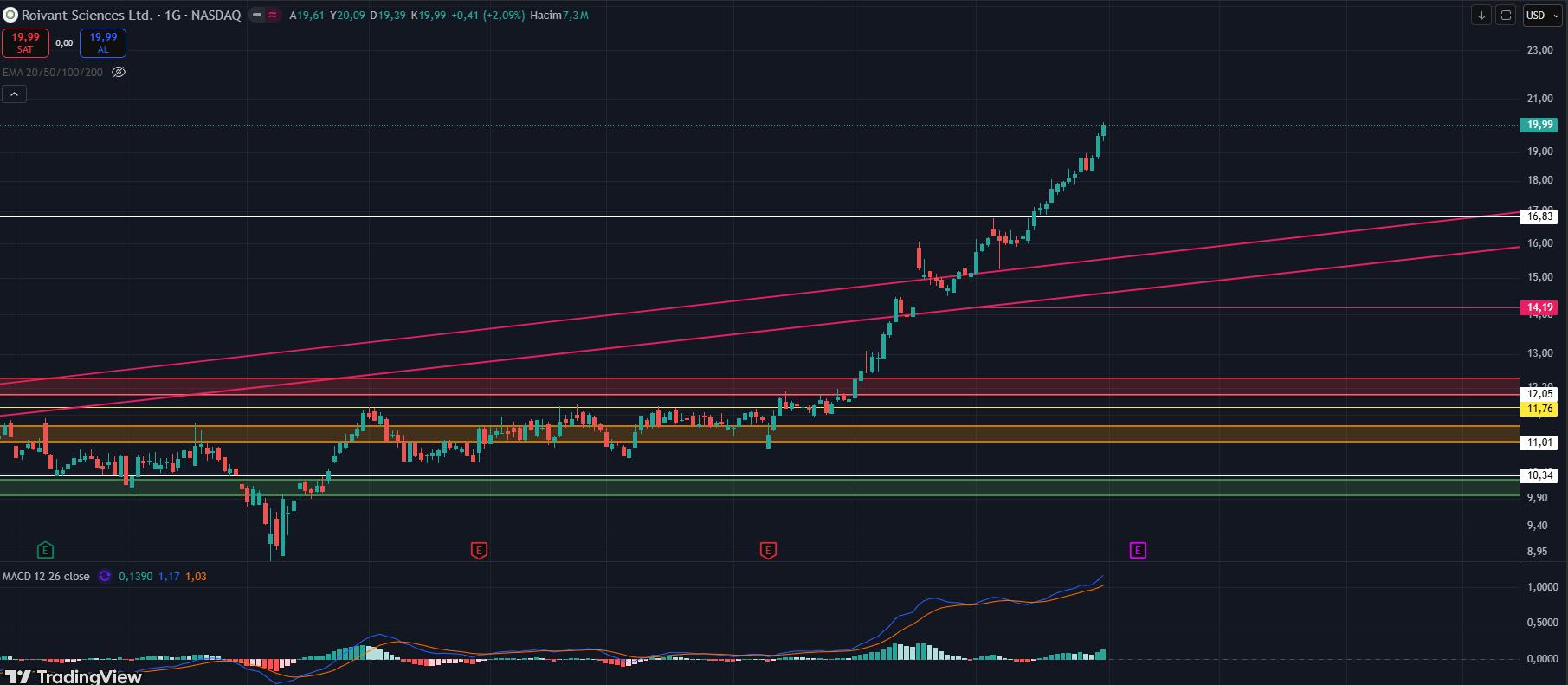The image size is (1568, 685).
Task: Toggle visibility eye of EMA indicator
Action: [119, 72]
